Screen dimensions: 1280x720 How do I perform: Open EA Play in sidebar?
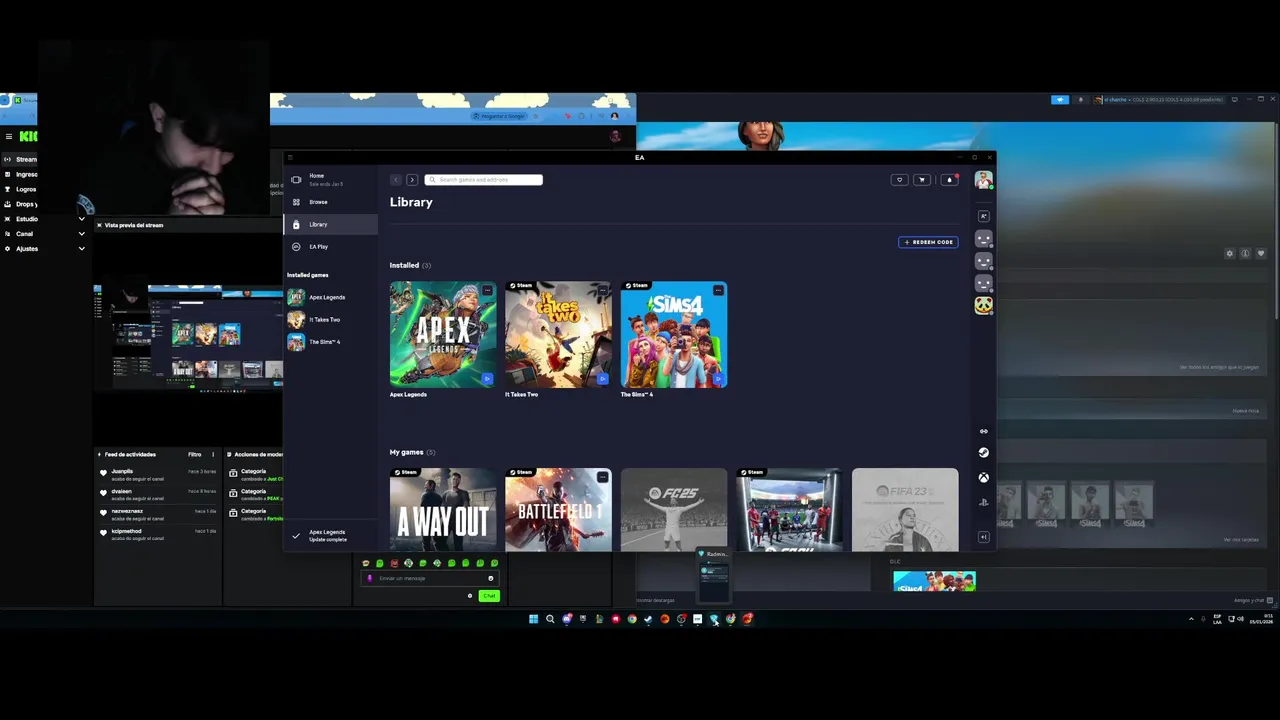tap(330, 246)
